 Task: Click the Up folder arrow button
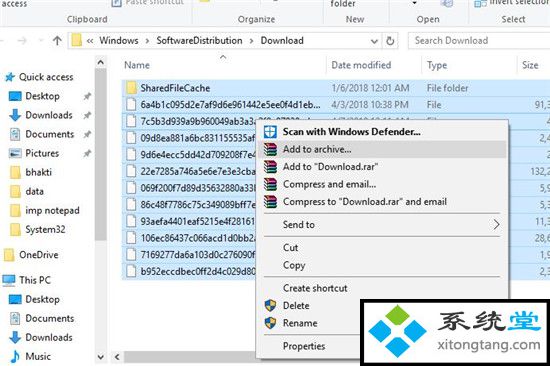[57, 41]
